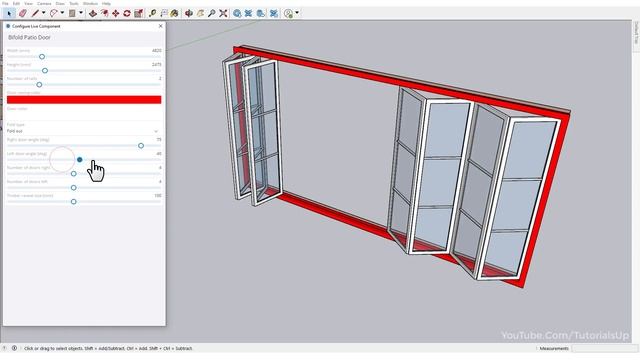Open the Extension Warehouse
Viewport: 640px width, 360px height.
click(x=248, y=13)
